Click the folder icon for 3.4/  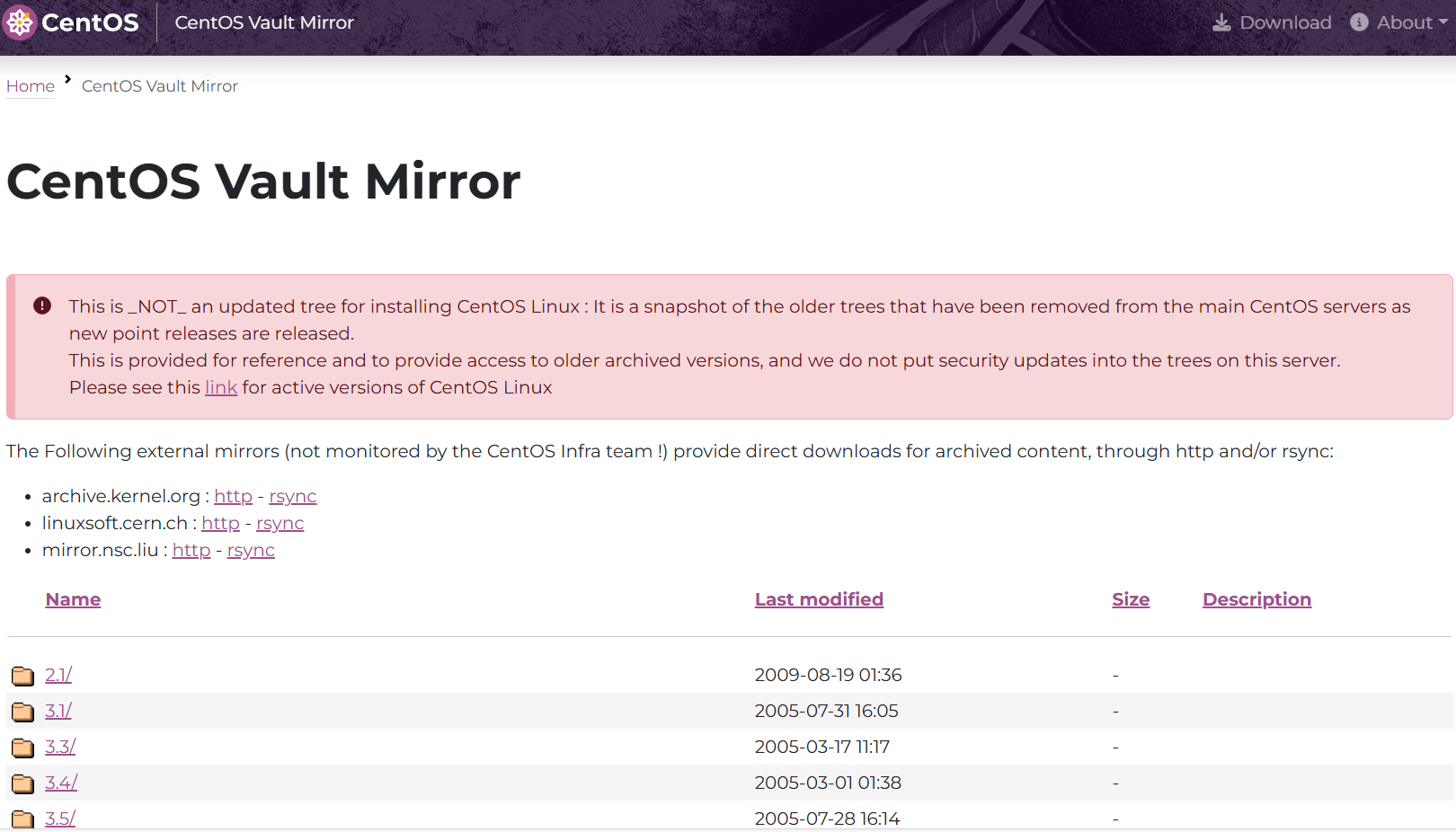click(x=22, y=783)
